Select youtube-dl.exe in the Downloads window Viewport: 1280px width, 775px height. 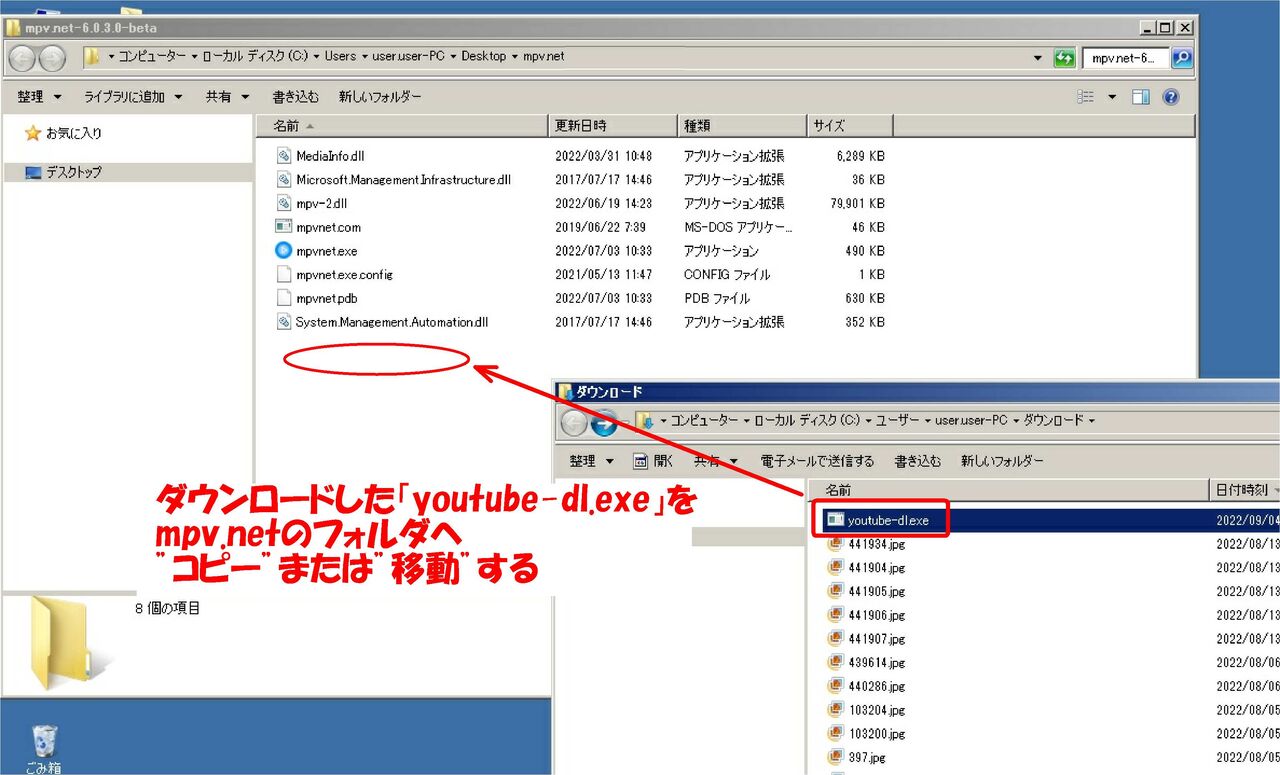(x=886, y=519)
